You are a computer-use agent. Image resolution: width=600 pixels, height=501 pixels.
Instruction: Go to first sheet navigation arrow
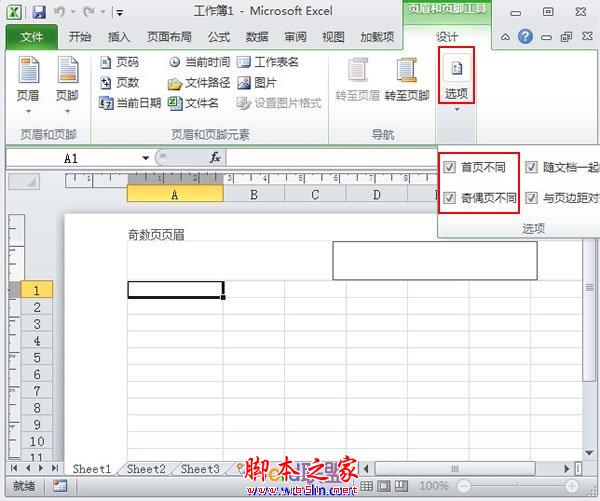pos(14,468)
